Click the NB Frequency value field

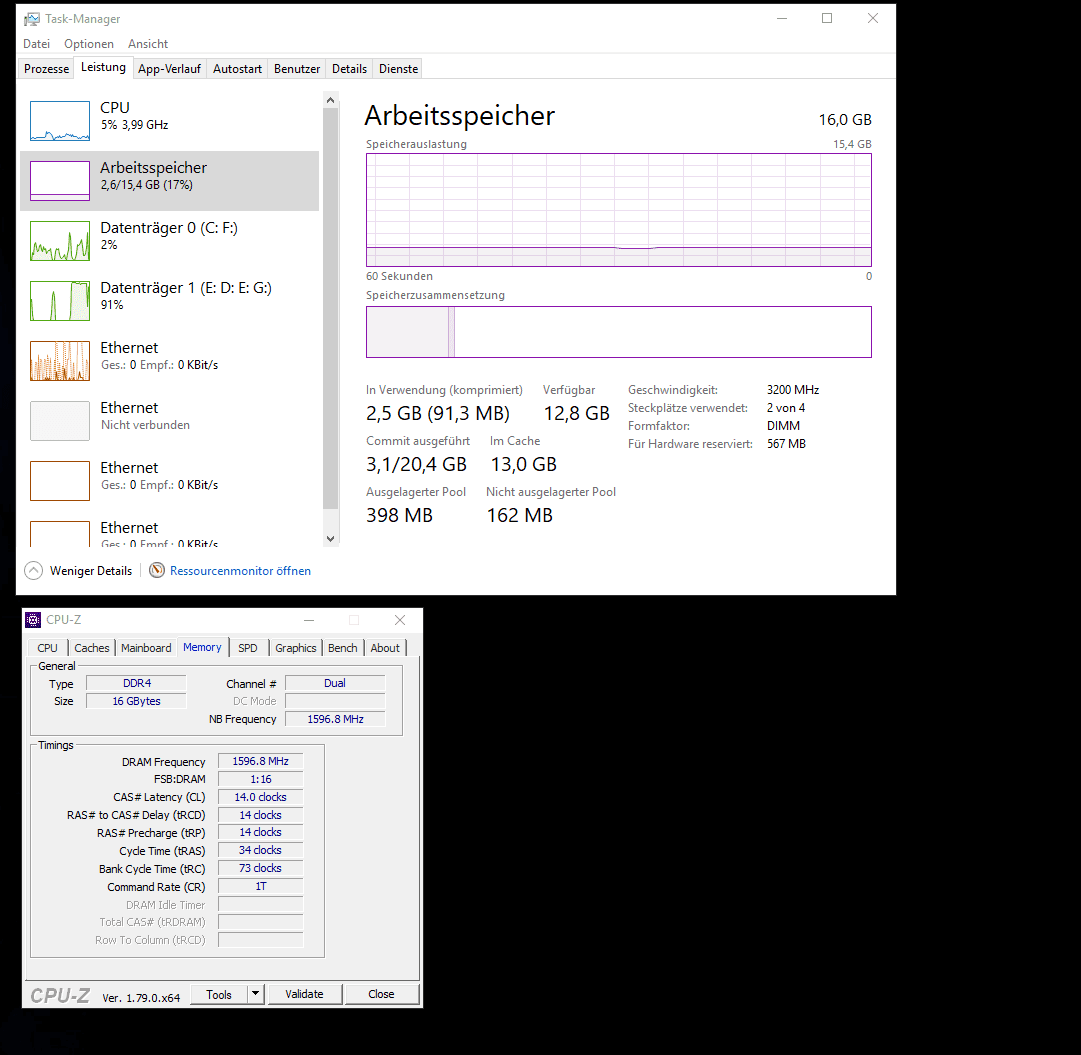point(335,719)
